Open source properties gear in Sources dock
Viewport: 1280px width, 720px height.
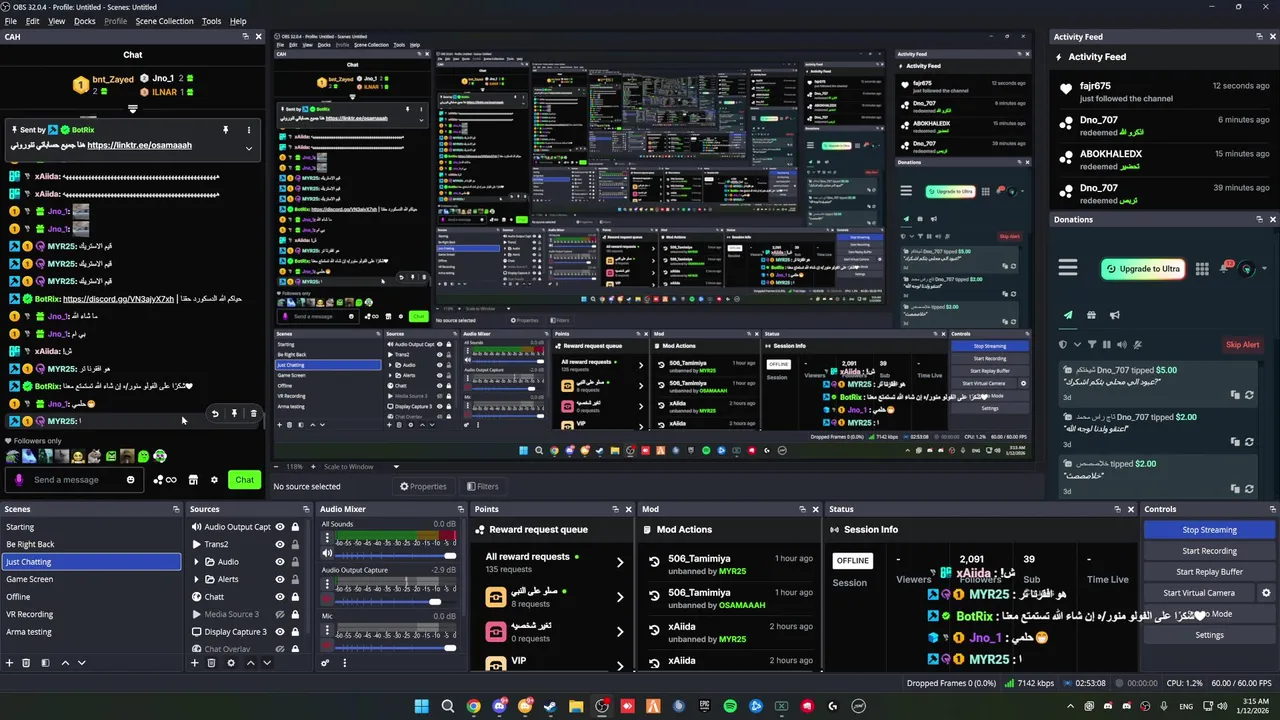[231, 662]
